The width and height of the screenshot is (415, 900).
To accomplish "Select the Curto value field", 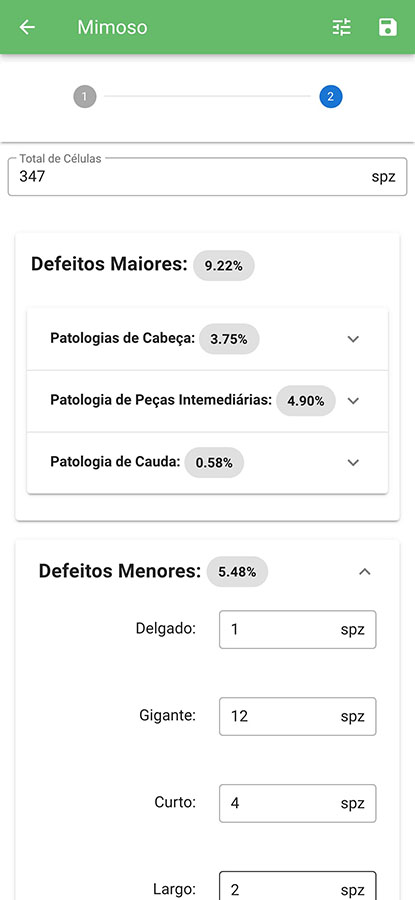I will [297, 803].
